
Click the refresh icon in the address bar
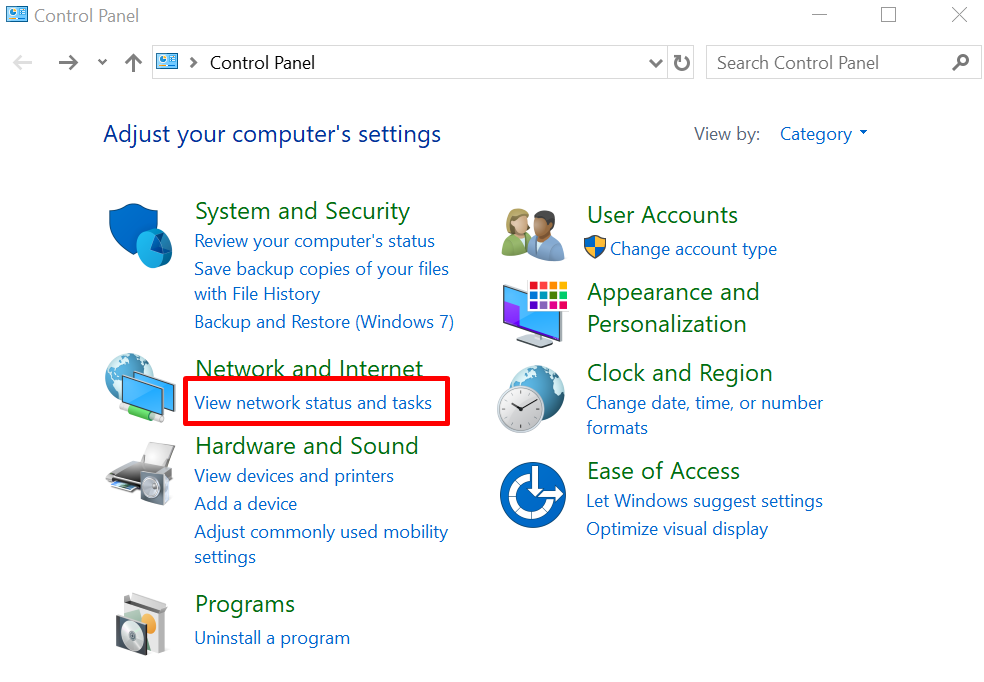pos(681,62)
